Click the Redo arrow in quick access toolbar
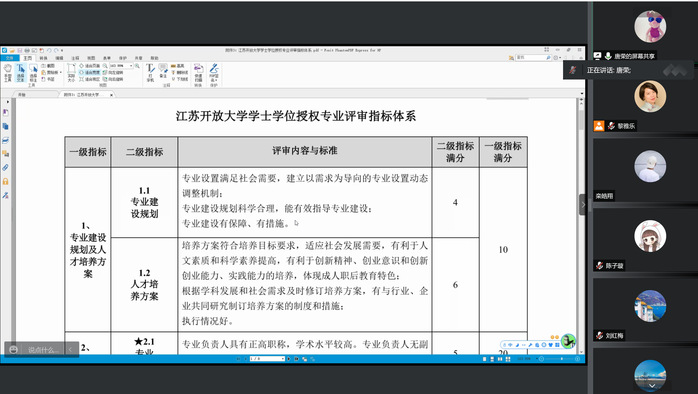This screenshot has height=394, width=698. 56,50
